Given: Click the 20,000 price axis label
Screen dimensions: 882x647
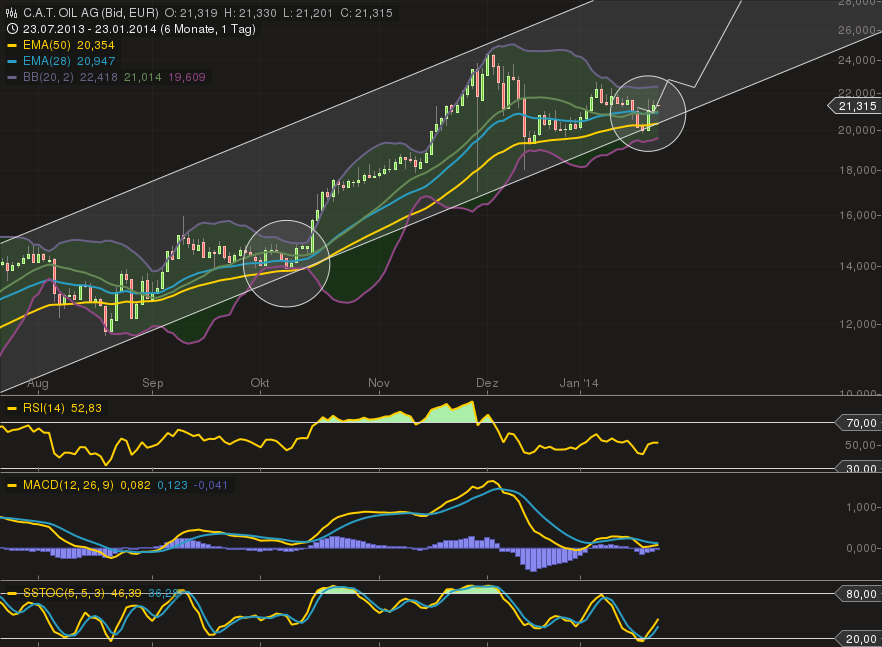Looking at the screenshot, I should [857, 130].
